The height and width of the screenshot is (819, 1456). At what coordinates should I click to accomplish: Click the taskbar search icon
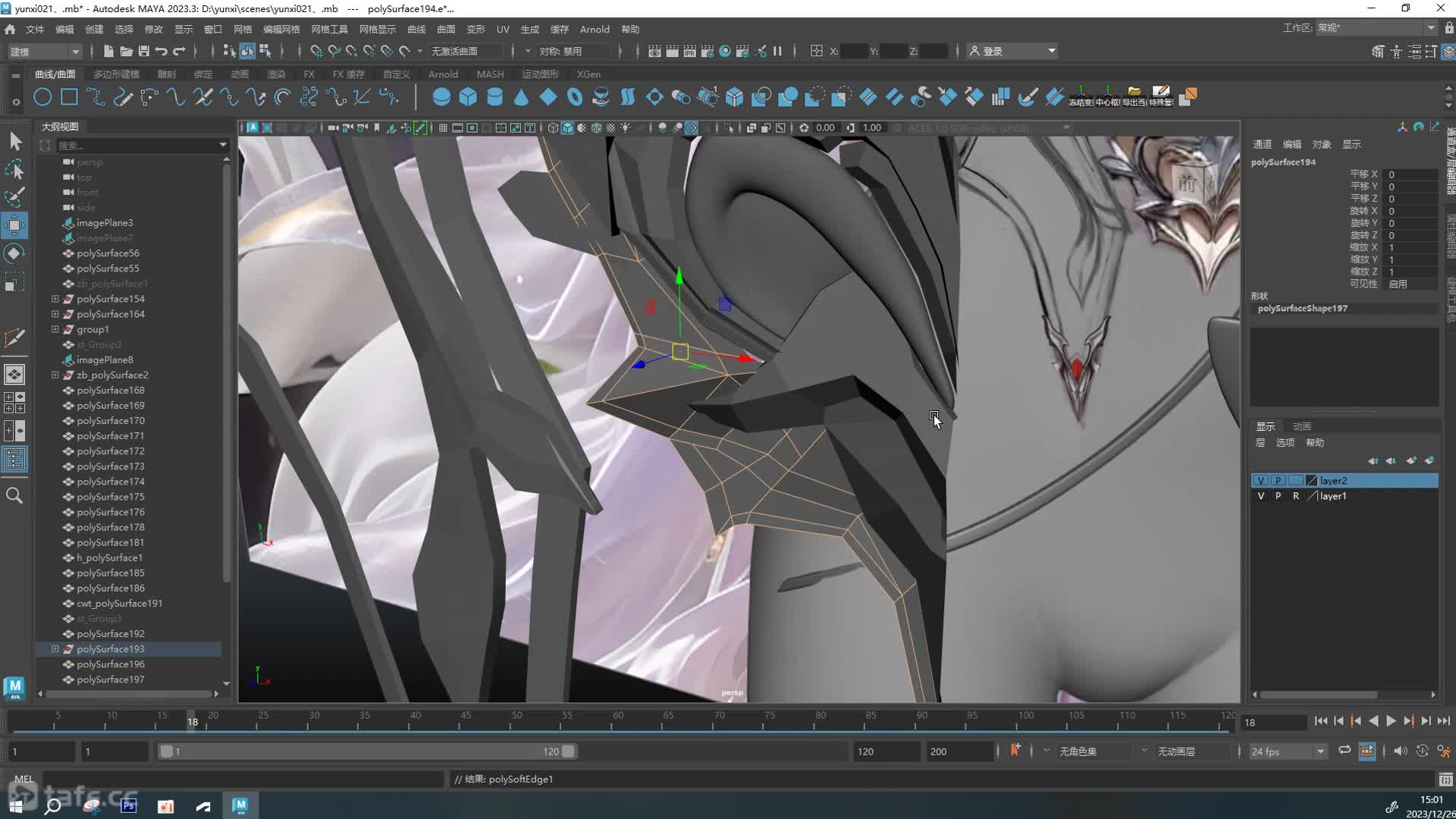(x=52, y=805)
